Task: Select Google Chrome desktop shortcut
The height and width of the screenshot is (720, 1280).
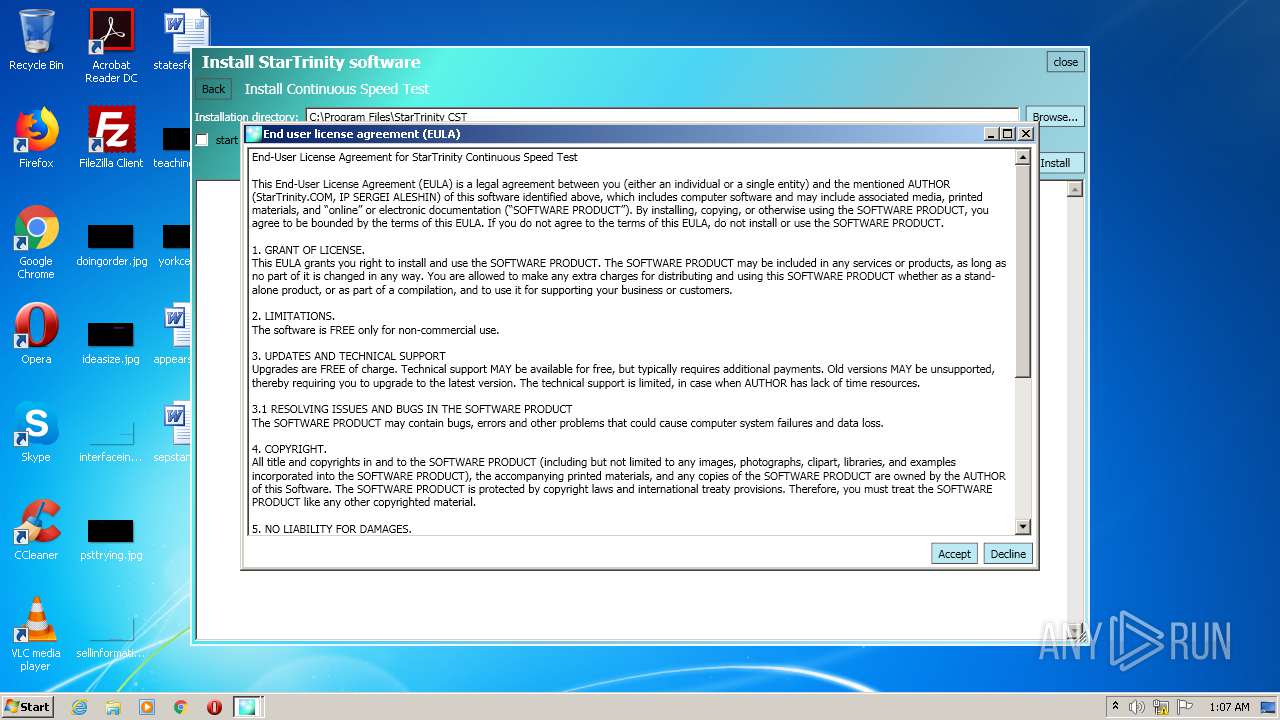Action: click(x=36, y=242)
